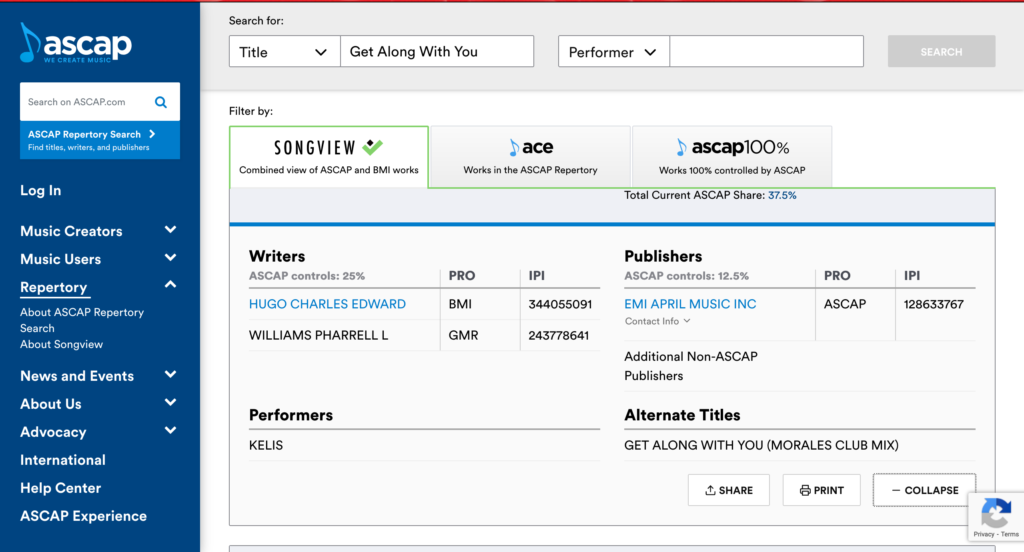
Task: Open the ASCAP Experience page
Action: (x=84, y=516)
